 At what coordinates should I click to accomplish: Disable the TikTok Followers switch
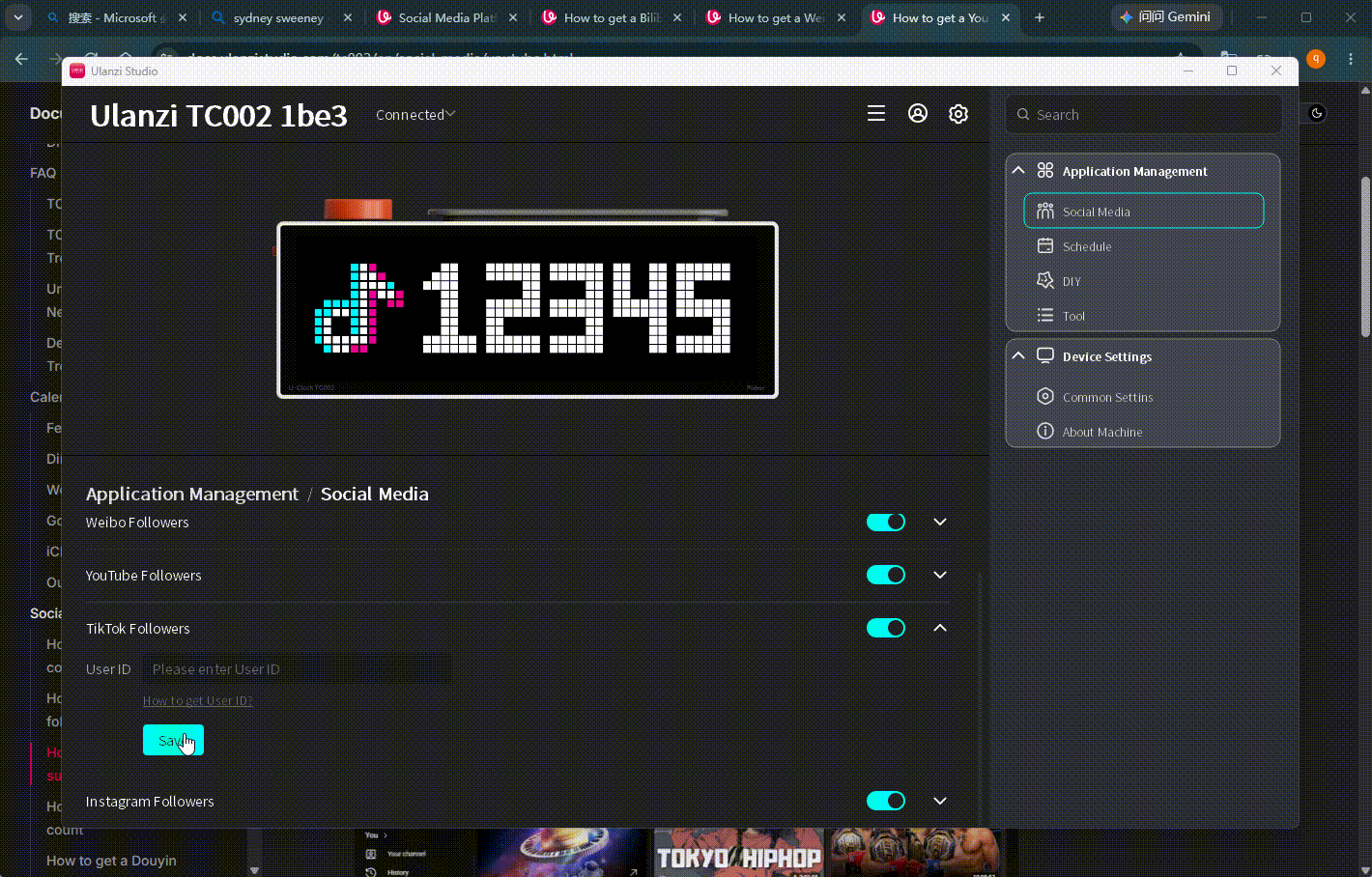[886, 629]
